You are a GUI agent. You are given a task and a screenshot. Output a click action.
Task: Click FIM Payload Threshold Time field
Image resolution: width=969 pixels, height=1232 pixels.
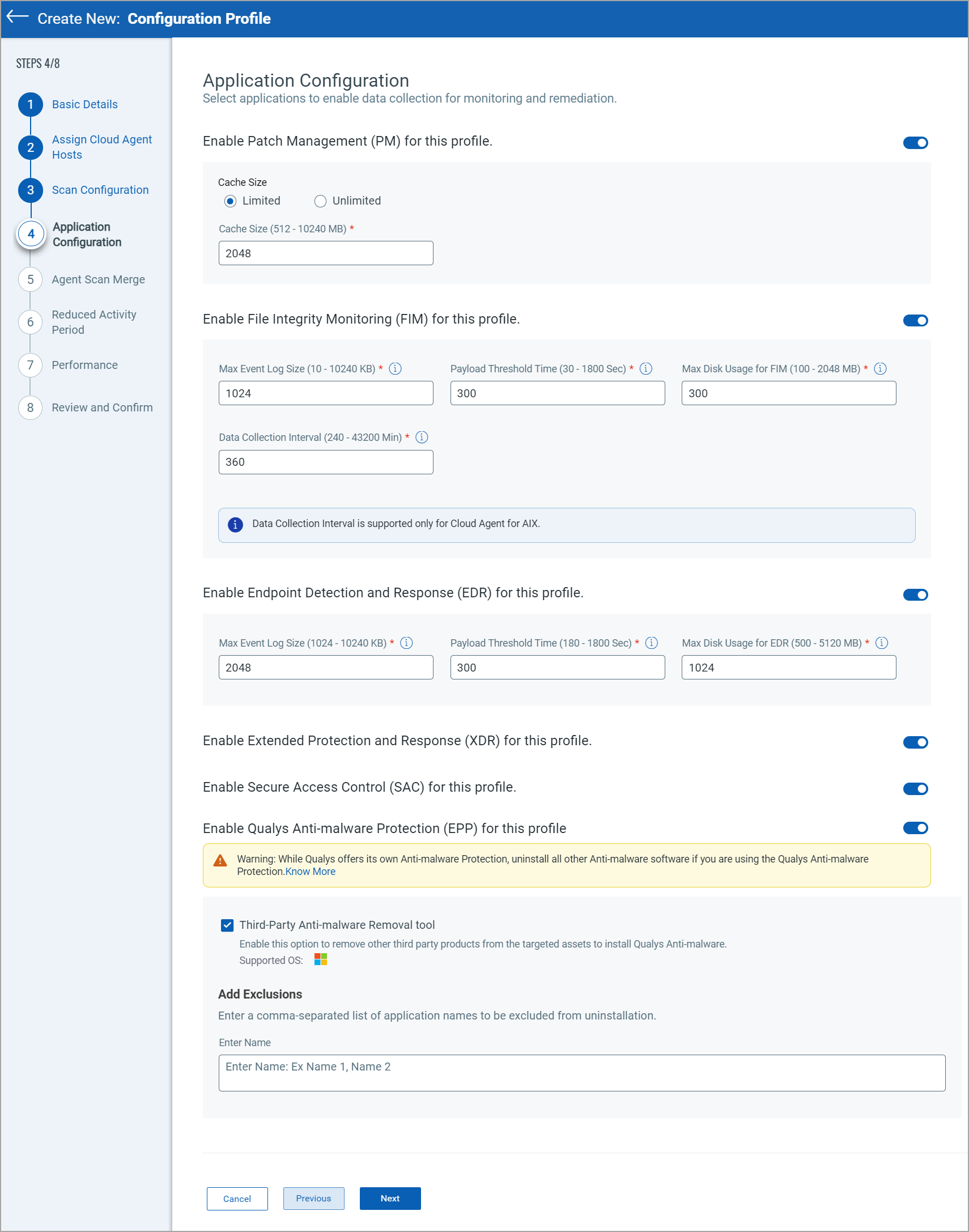point(557,393)
